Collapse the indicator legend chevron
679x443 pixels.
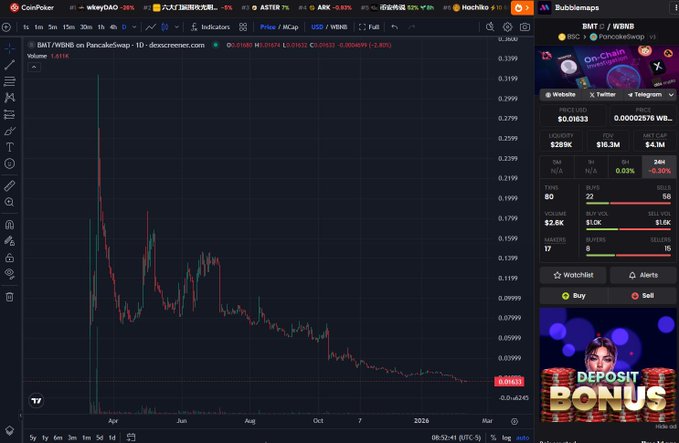coord(34,67)
